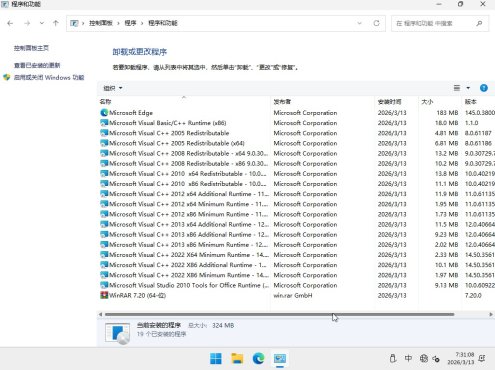Select Visual C++ 2010 x64 Redistributable
495x370 pixels.
coord(297,174)
